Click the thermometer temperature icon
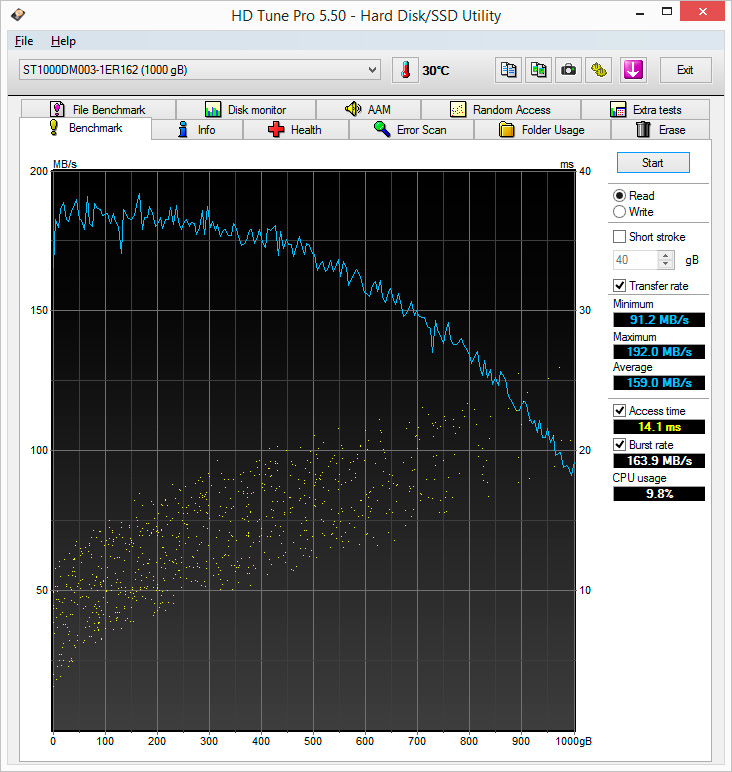This screenshot has width=732, height=772. click(406, 70)
